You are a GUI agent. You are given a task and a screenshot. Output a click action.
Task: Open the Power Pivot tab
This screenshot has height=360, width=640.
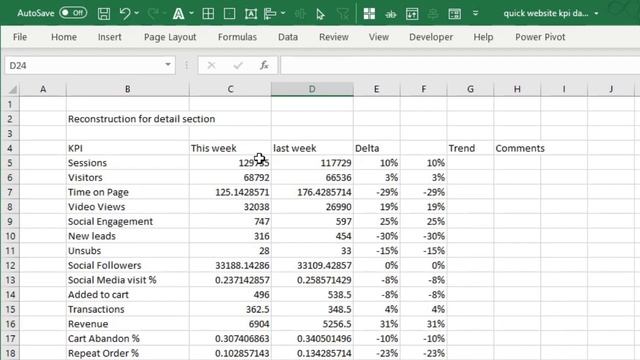(540, 37)
